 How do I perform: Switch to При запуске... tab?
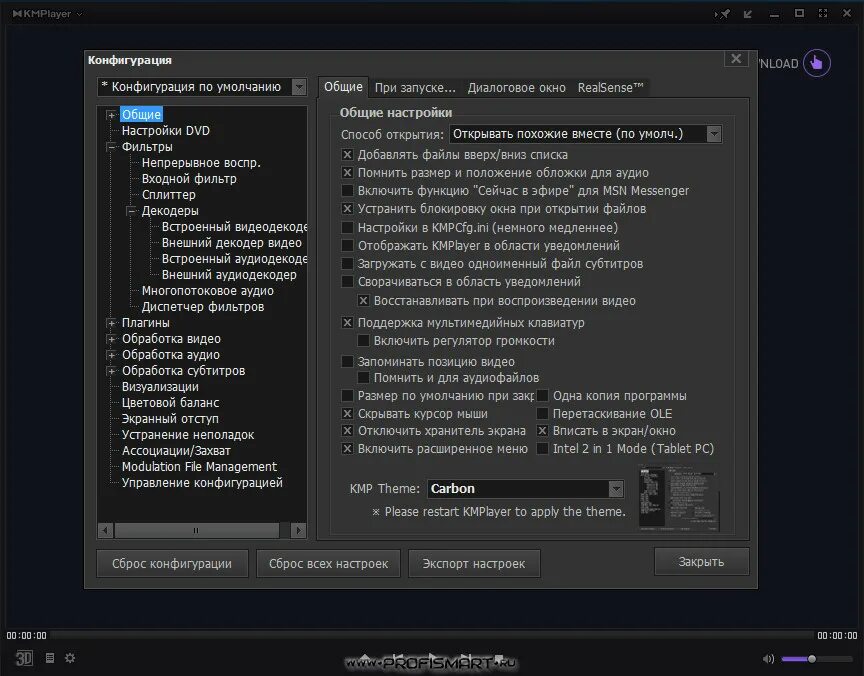415,88
